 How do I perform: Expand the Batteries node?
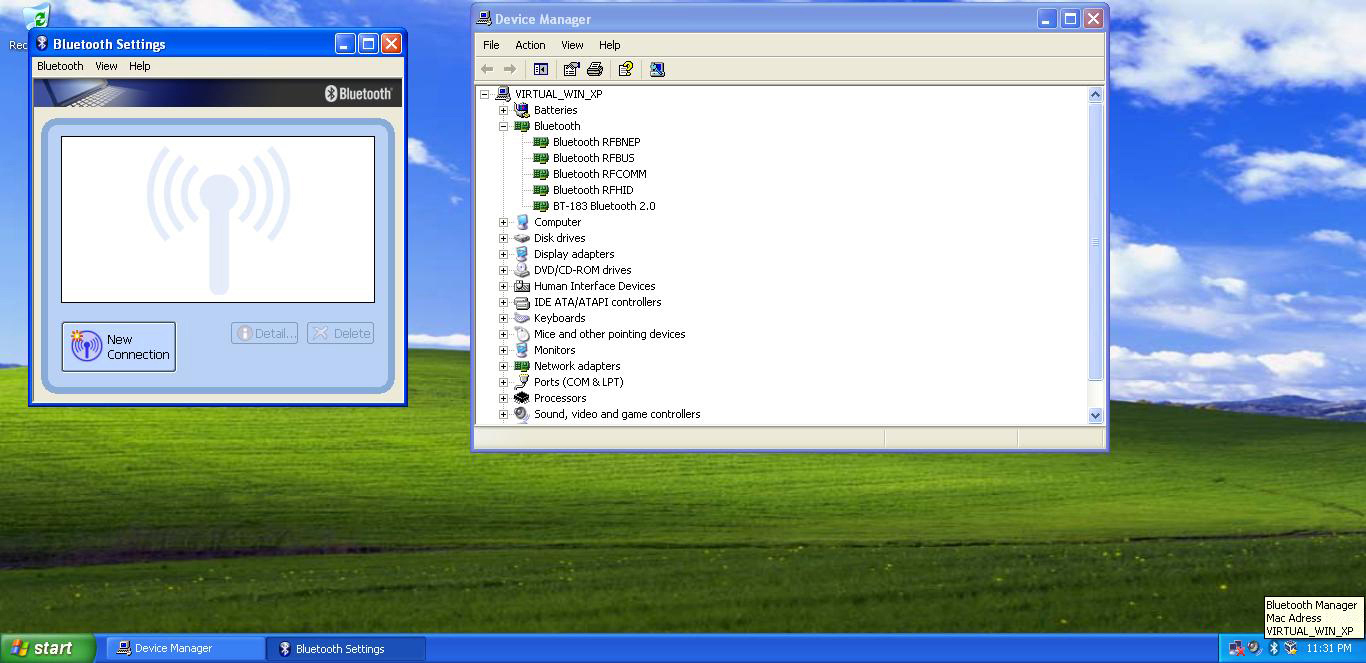504,110
